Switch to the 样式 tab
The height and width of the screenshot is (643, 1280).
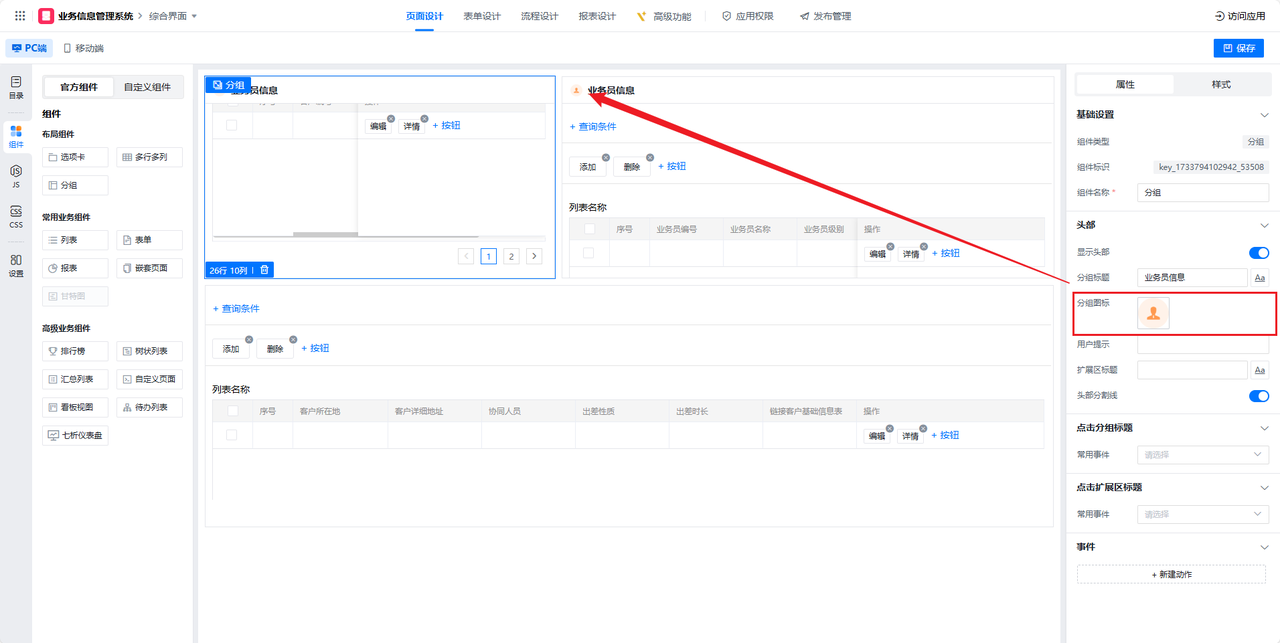point(1221,84)
